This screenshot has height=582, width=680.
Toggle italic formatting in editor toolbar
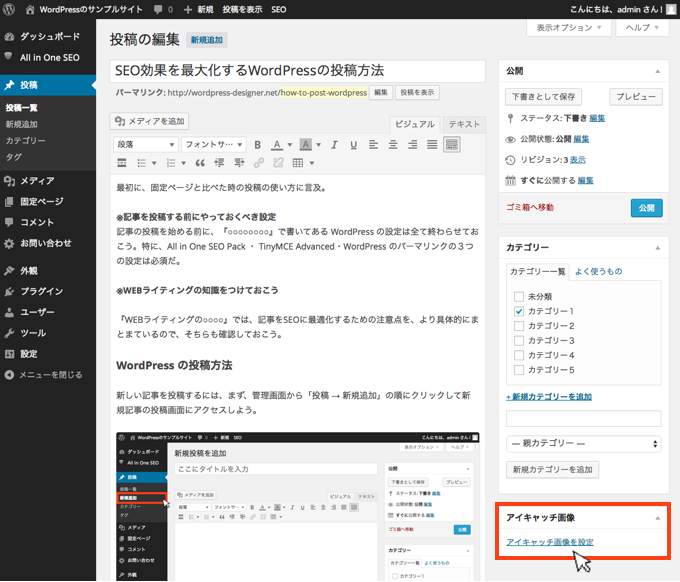(334, 145)
